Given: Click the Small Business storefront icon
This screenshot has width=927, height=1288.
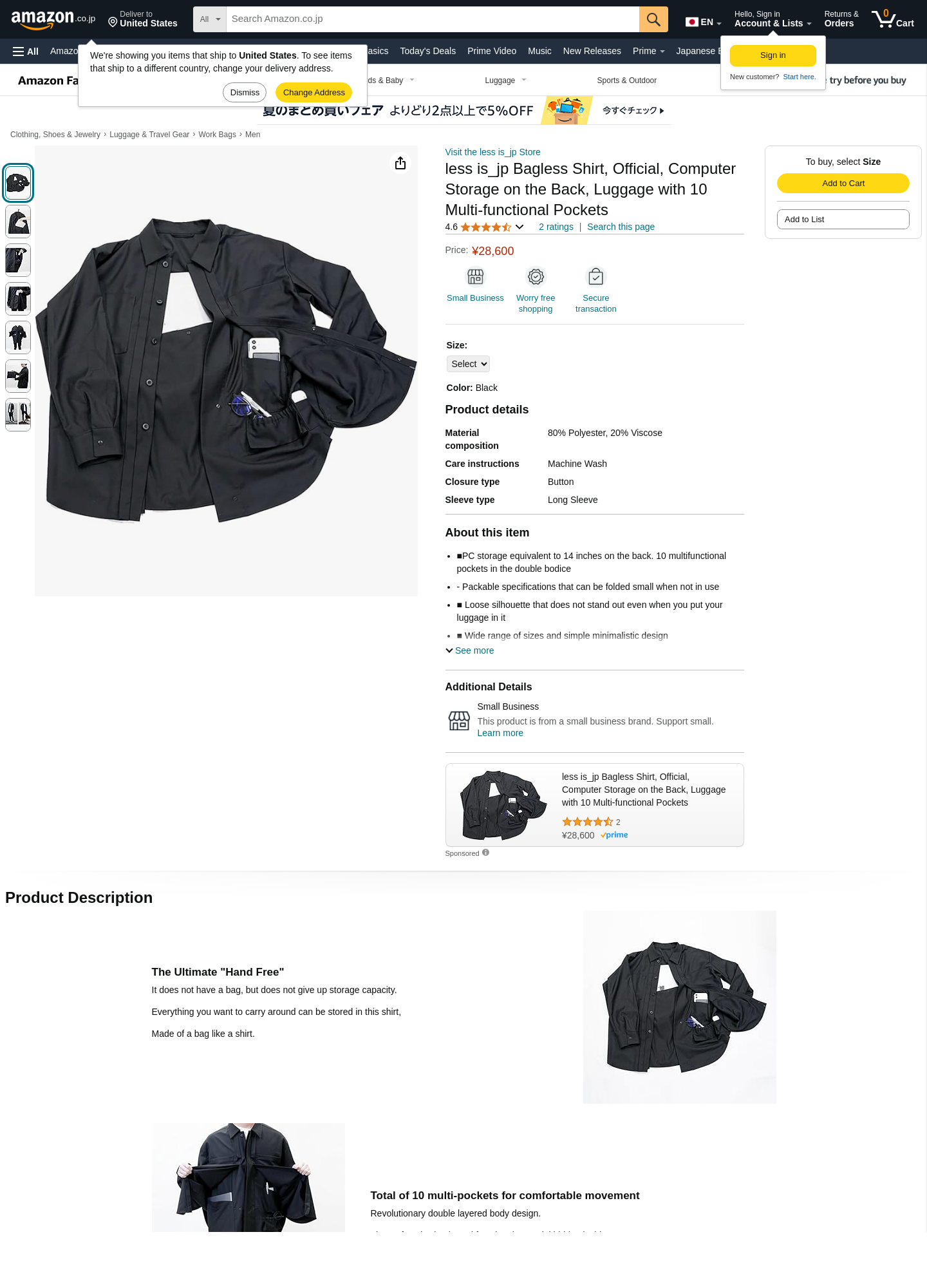Looking at the screenshot, I should pyautogui.click(x=475, y=277).
